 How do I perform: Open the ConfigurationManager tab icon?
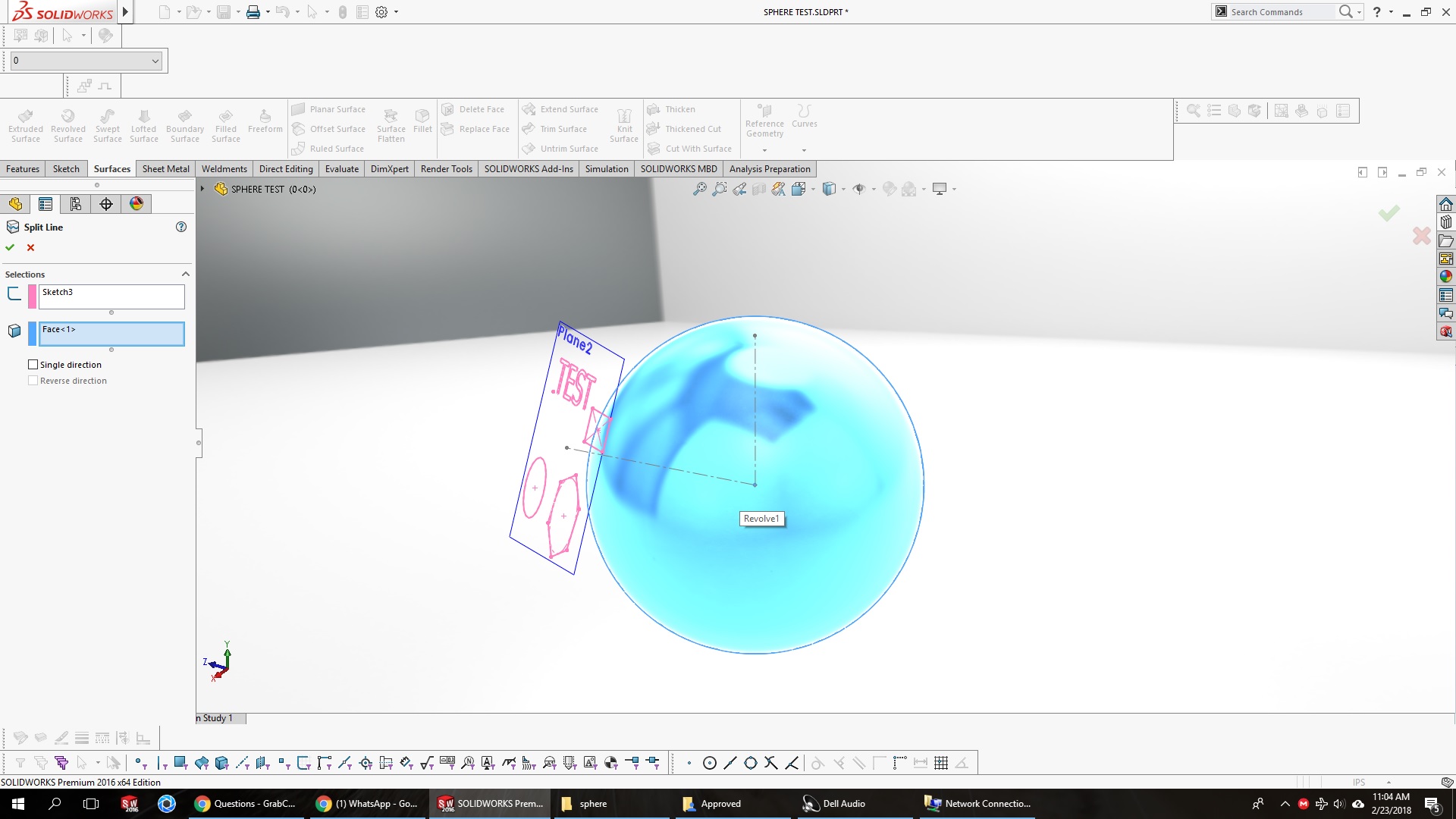coord(75,204)
